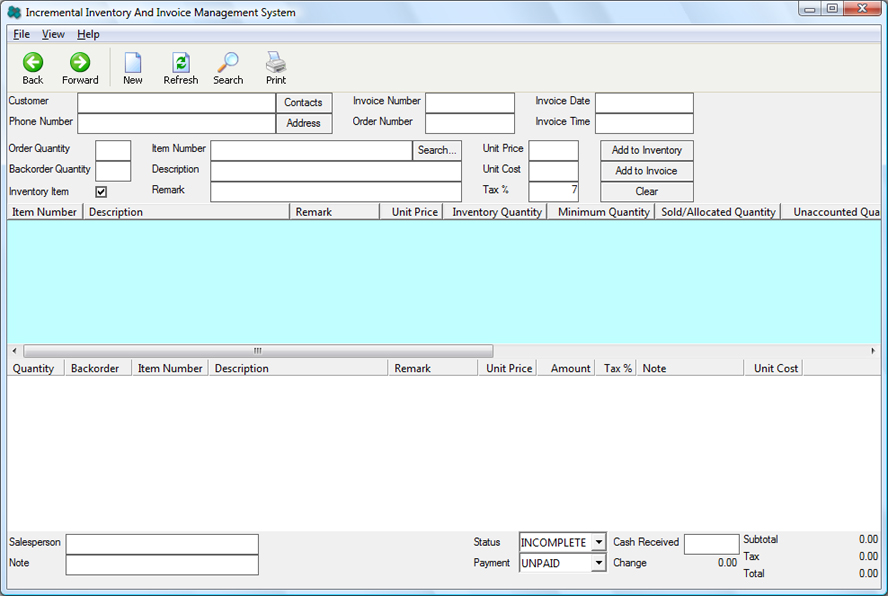Viewport: 888px width, 596px height.
Task: Click the green Forward arrow icon
Action: coord(80,63)
